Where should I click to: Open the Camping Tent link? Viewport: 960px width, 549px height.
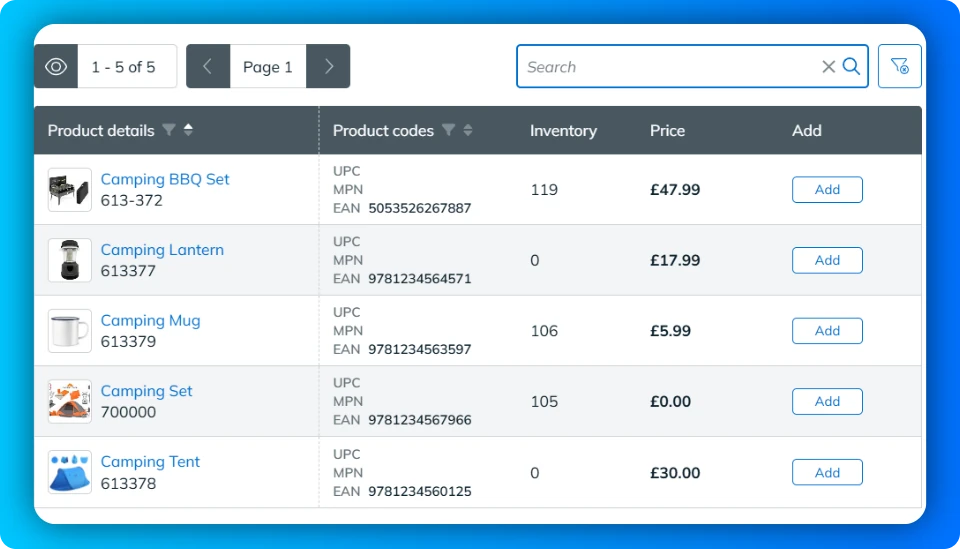(150, 461)
